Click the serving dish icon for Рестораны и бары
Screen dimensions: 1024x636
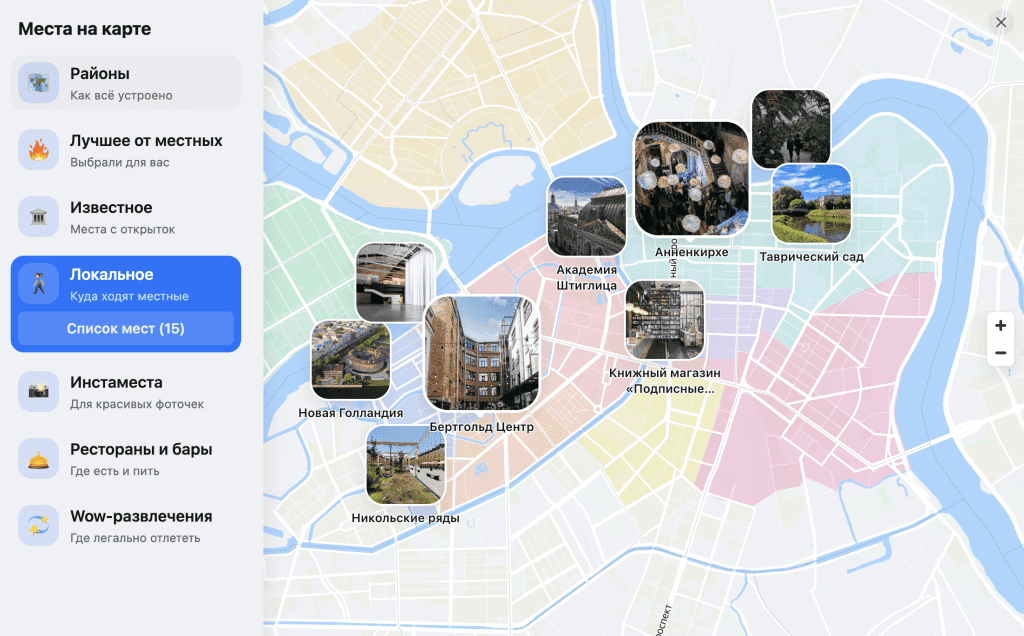tap(38, 458)
